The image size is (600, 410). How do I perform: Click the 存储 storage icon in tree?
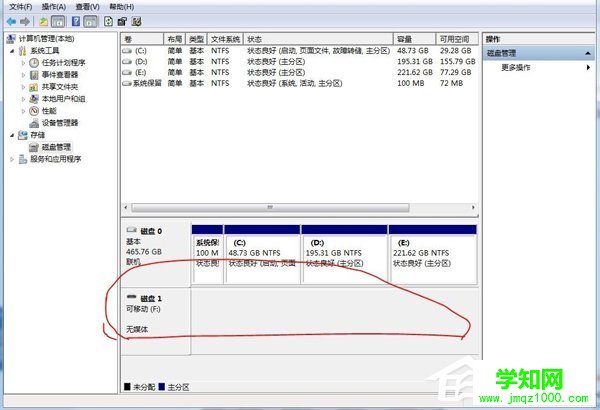pos(23,135)
